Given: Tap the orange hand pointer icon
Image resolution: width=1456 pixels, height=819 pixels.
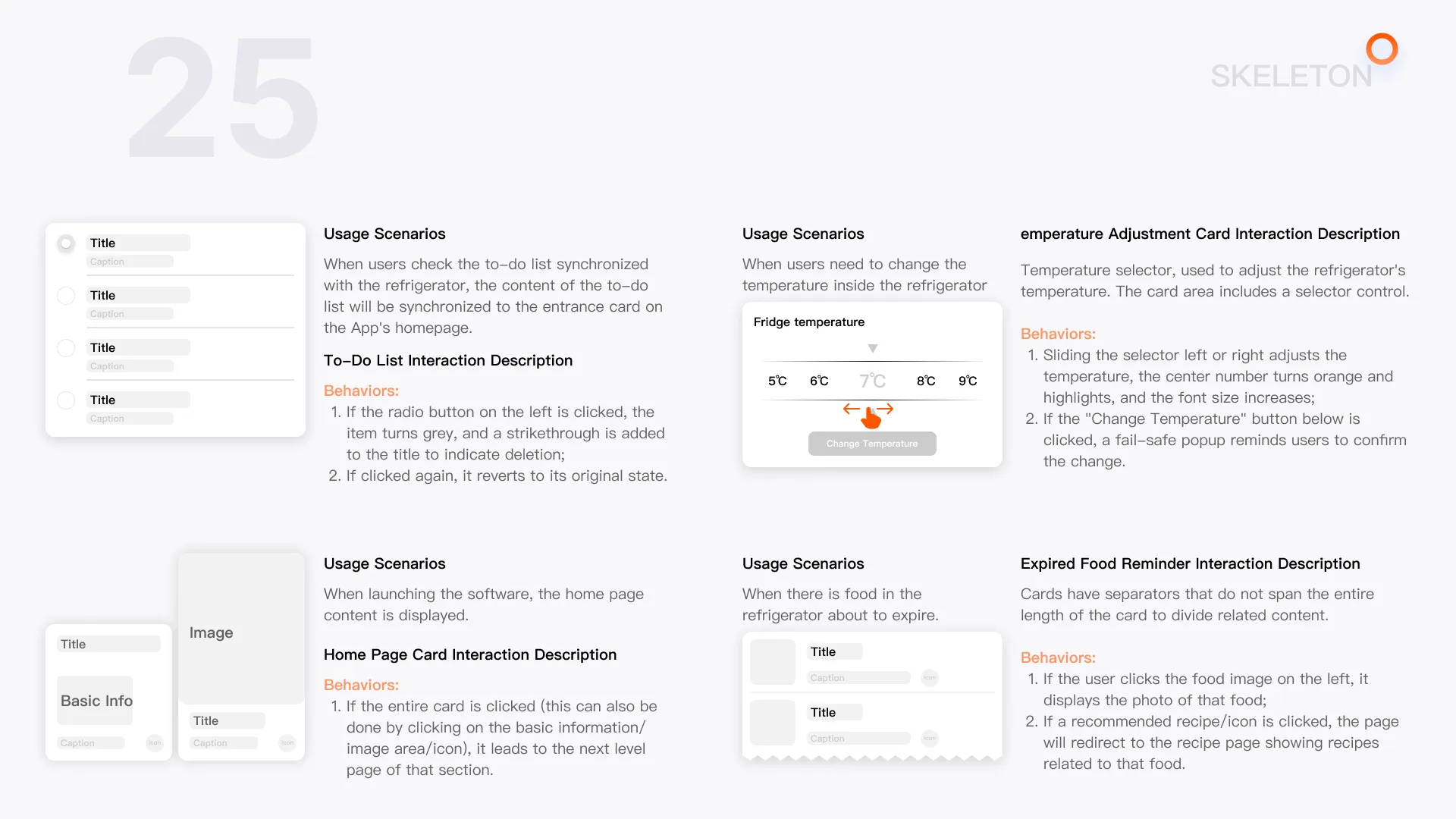Looking at the screenshot, I should [x=871, y=417].
